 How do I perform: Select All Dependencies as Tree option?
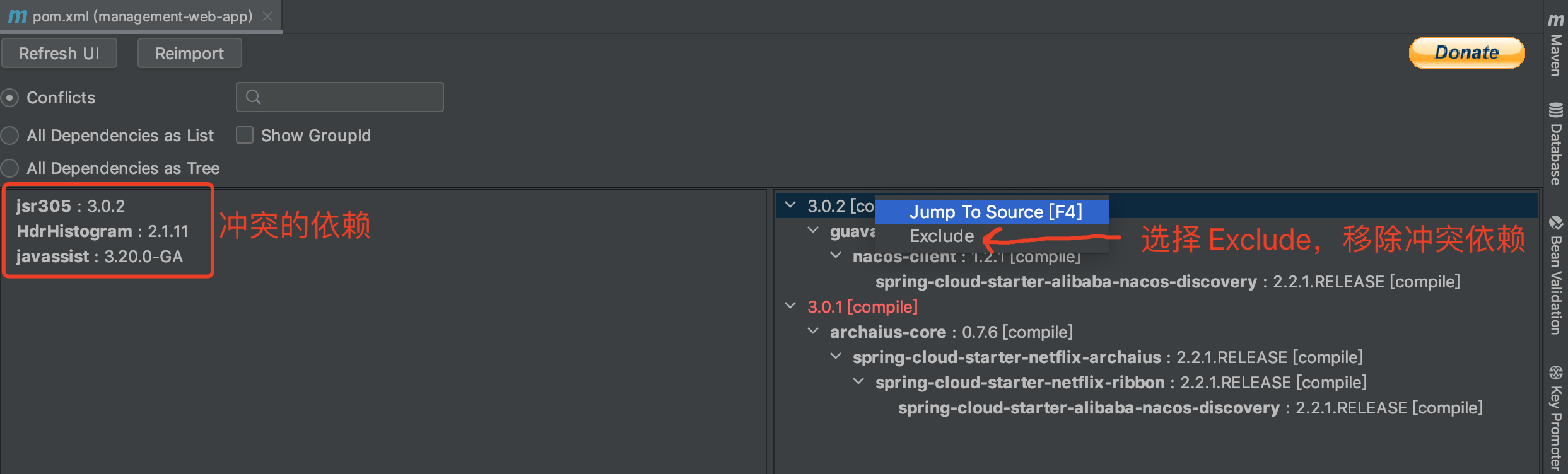[9, 168]
